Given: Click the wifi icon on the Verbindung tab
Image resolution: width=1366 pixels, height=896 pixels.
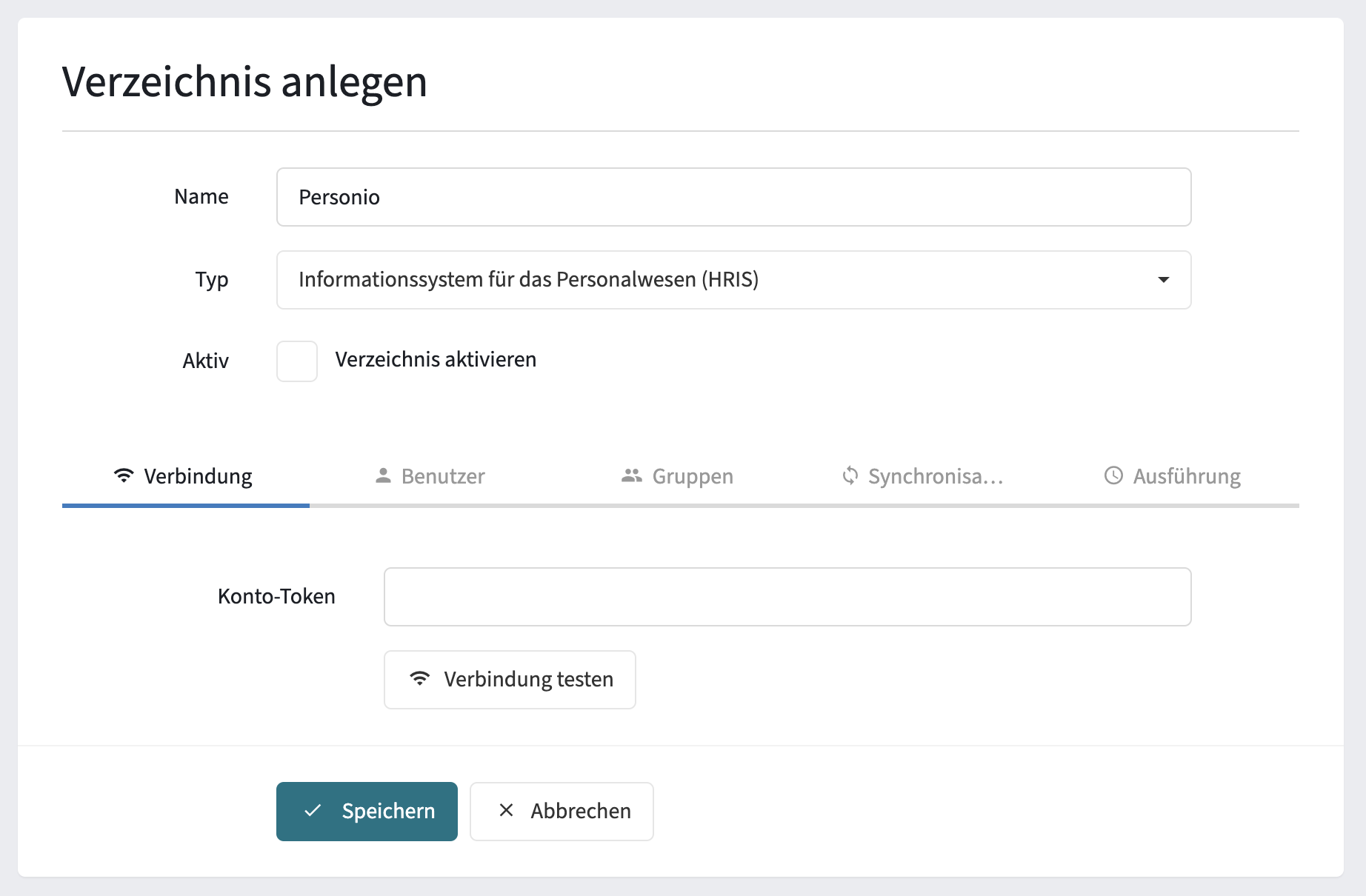Looking at the screenshot, I should pyautogui.click(x=124, y=475).
